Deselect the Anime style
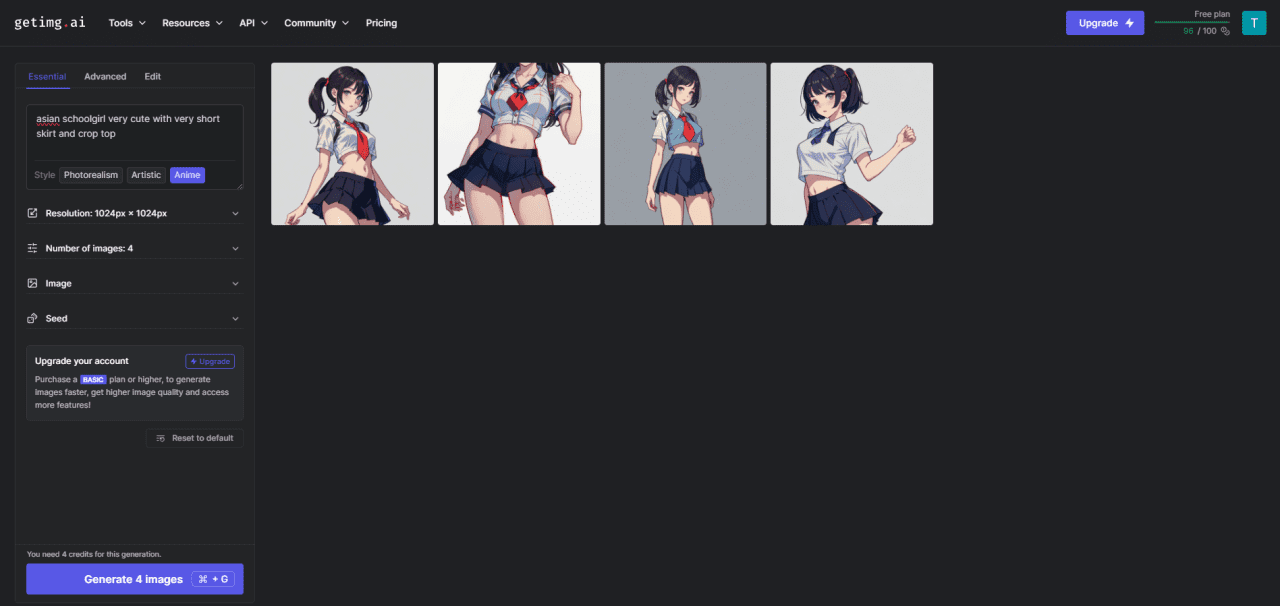This screenshot has height=606, width=1280. coord(187,174)
